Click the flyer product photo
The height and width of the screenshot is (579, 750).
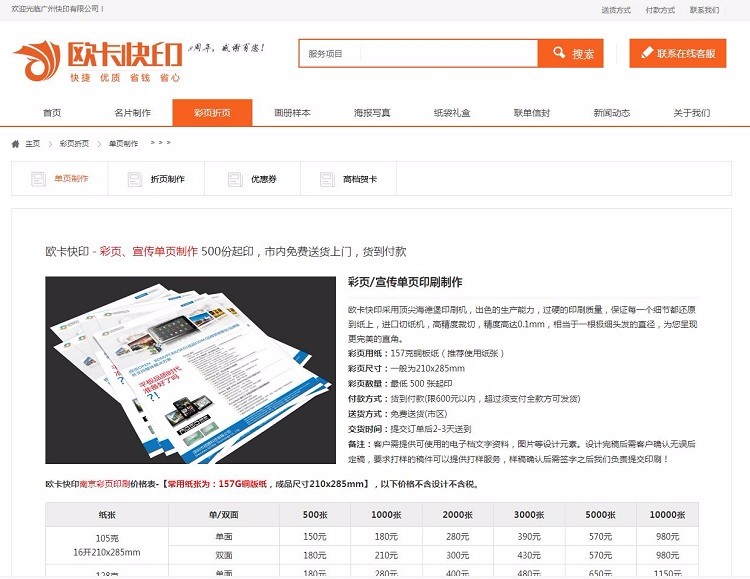point(190,370)
